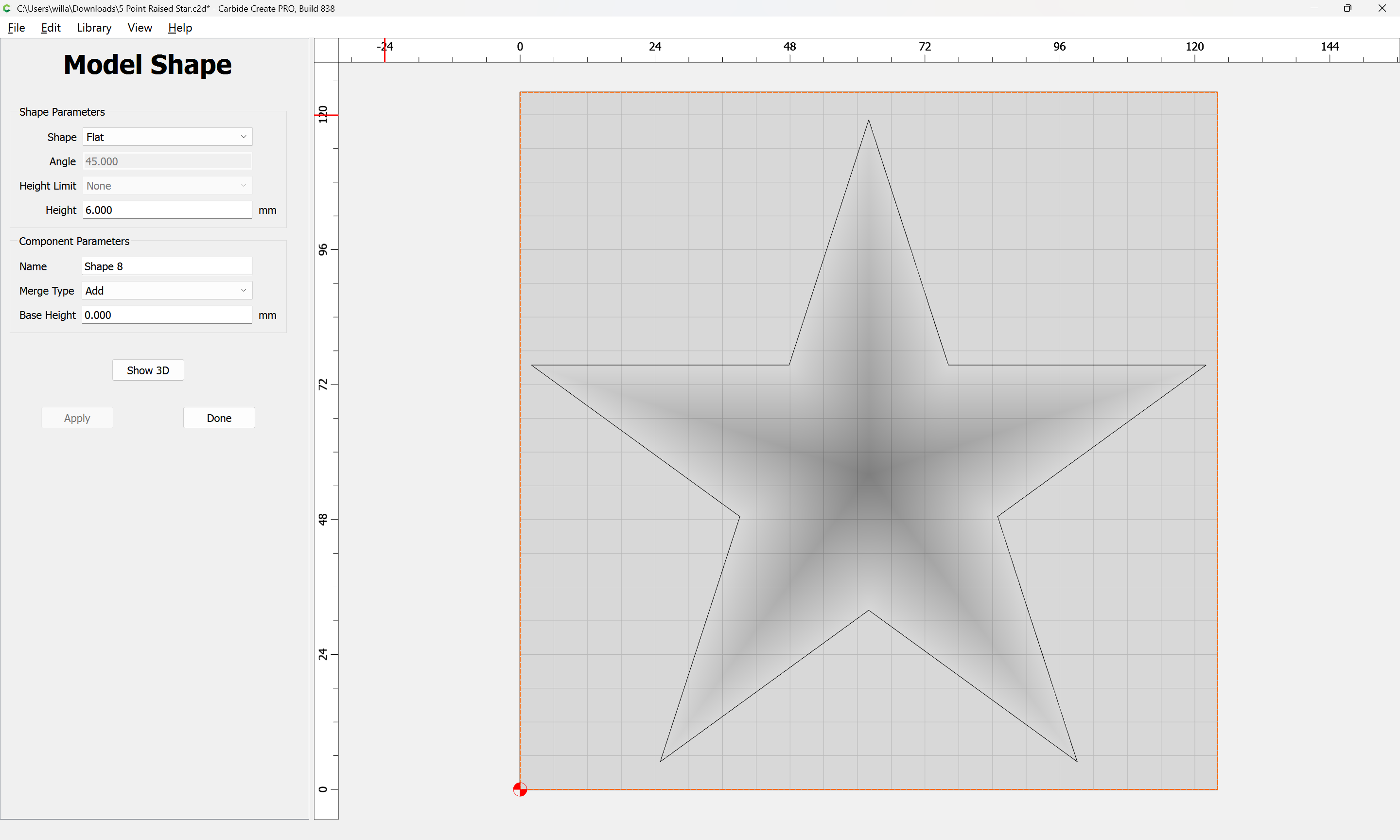This screenshot has height=840, width=1400.
Task: Open the File menu
Action: tap(17, 28)
